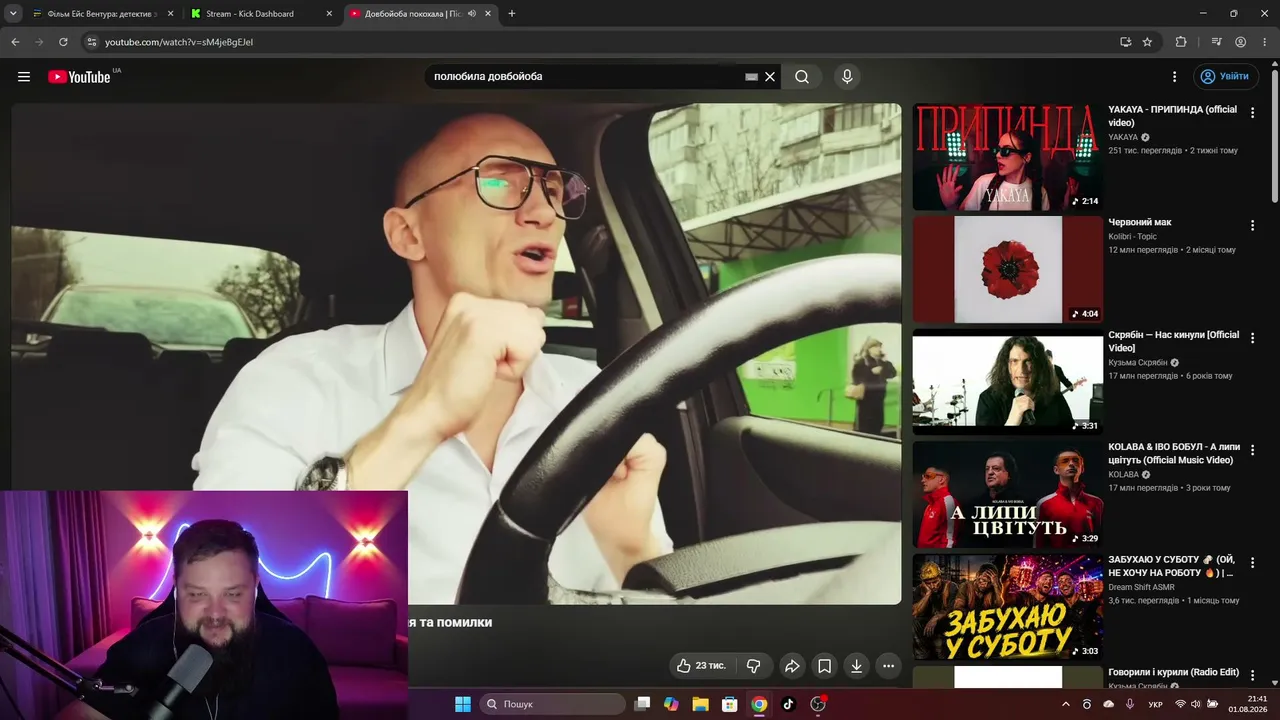
Task: Play А ЛИПИ ЦВІТУТЬ thumbnail
Action: click(x=1007, y=495)
